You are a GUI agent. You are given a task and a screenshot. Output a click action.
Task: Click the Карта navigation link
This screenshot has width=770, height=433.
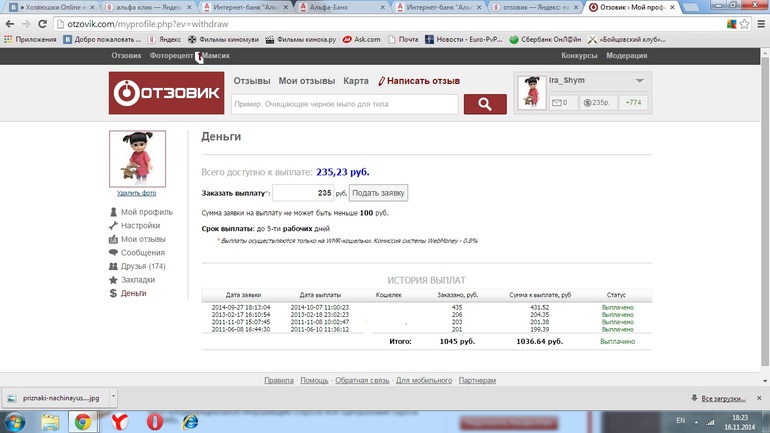pos(356,81)
